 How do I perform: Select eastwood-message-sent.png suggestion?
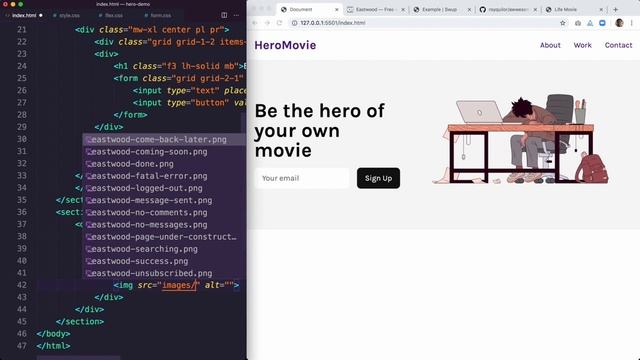click(164, 200)
